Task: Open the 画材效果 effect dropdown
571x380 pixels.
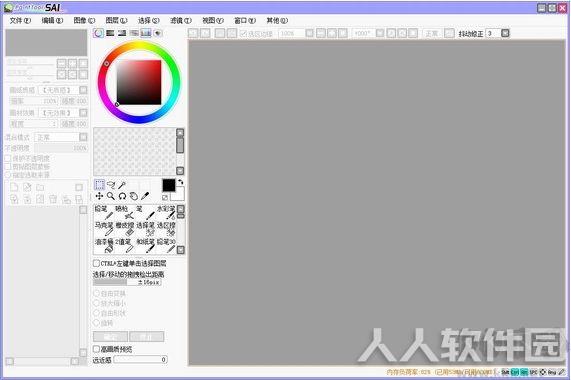Action: 83,113
